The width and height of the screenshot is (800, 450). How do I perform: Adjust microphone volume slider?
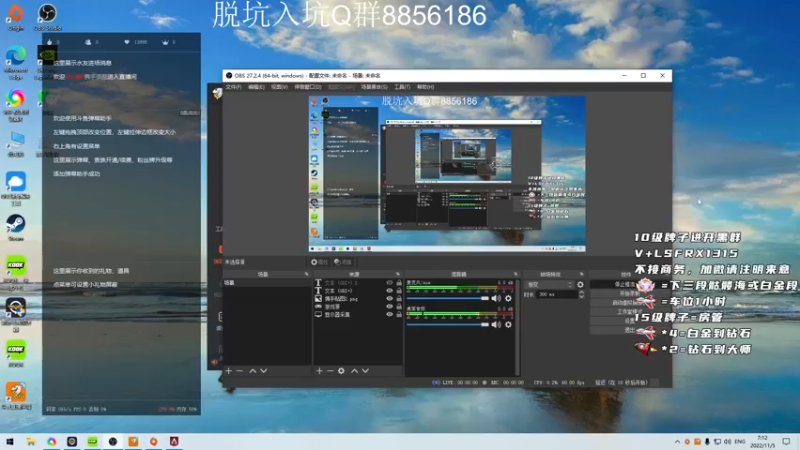click(447, 298)
